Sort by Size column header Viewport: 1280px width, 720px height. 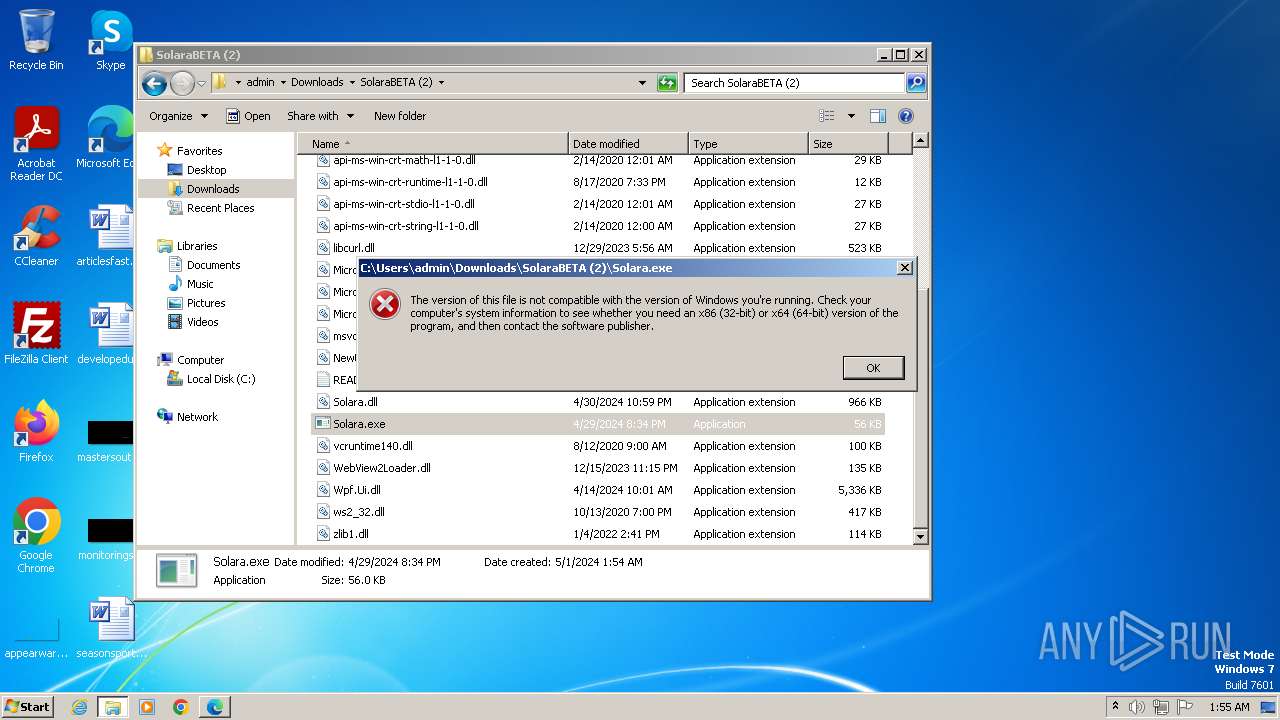point(848,144)
